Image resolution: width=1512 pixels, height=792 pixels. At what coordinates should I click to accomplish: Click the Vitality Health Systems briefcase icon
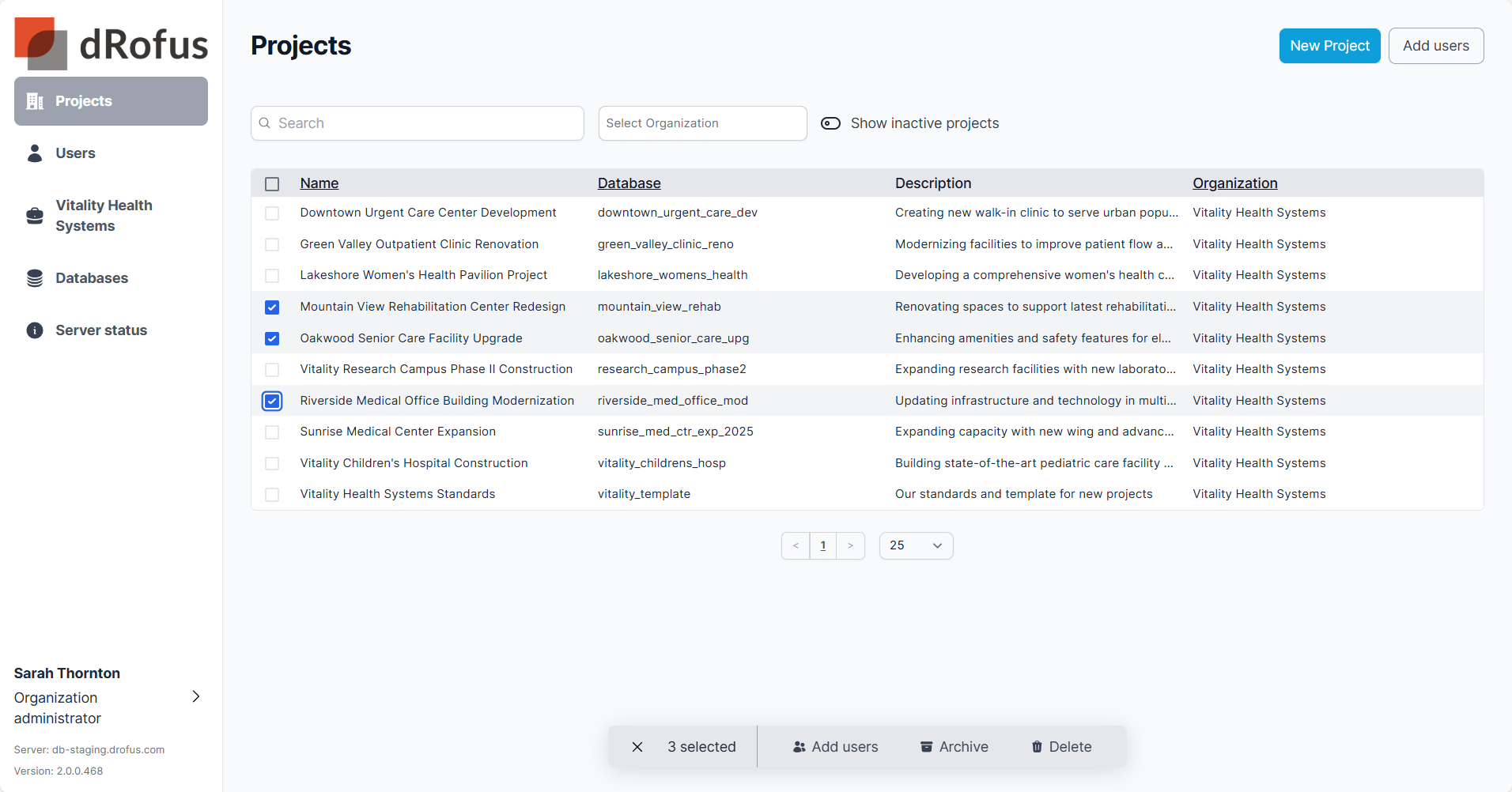35,216
